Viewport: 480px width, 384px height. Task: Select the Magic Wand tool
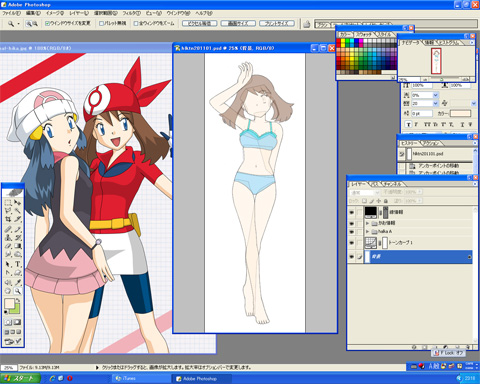pos(18,211)
